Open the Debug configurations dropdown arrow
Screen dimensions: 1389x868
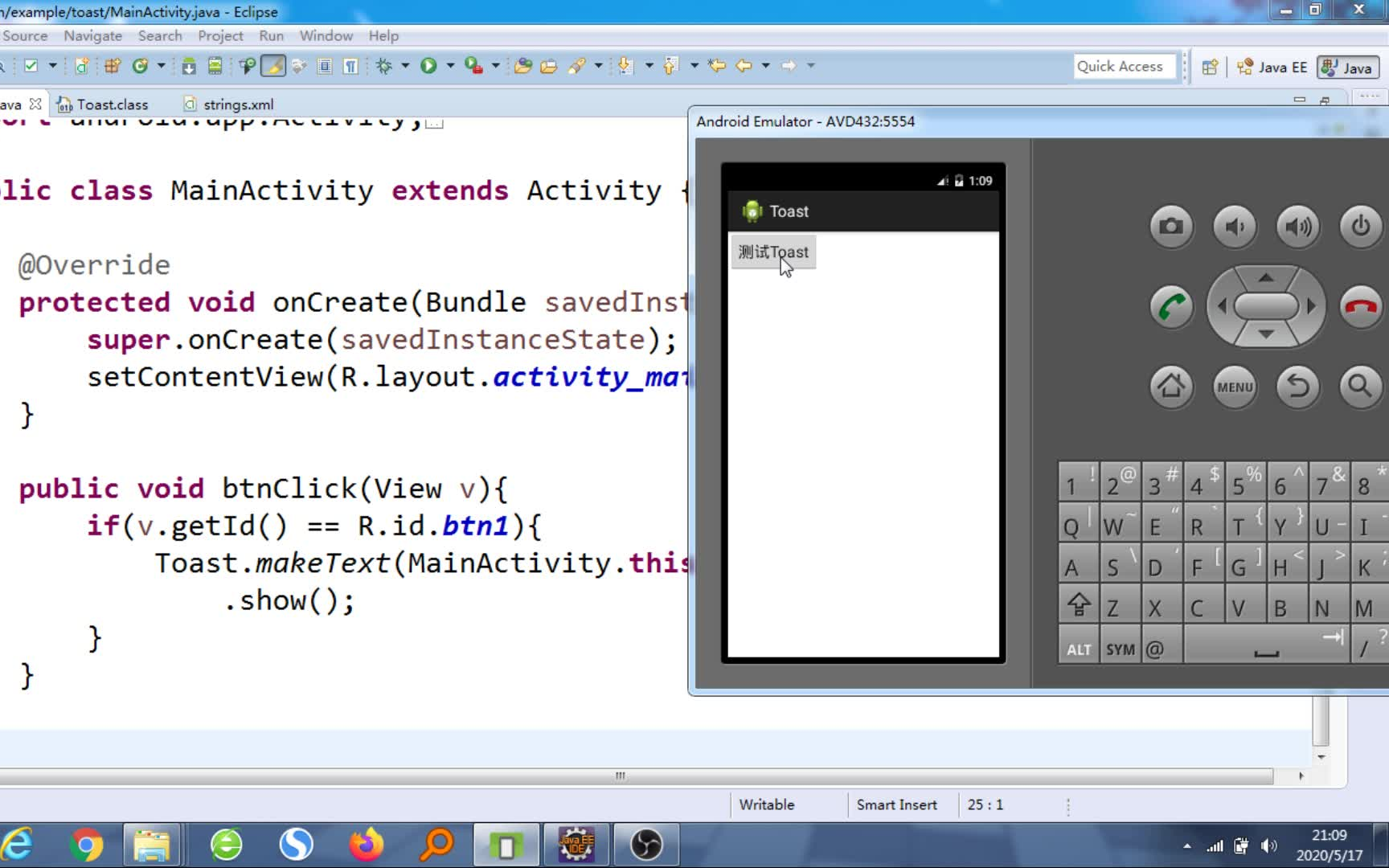click(405, 66)
